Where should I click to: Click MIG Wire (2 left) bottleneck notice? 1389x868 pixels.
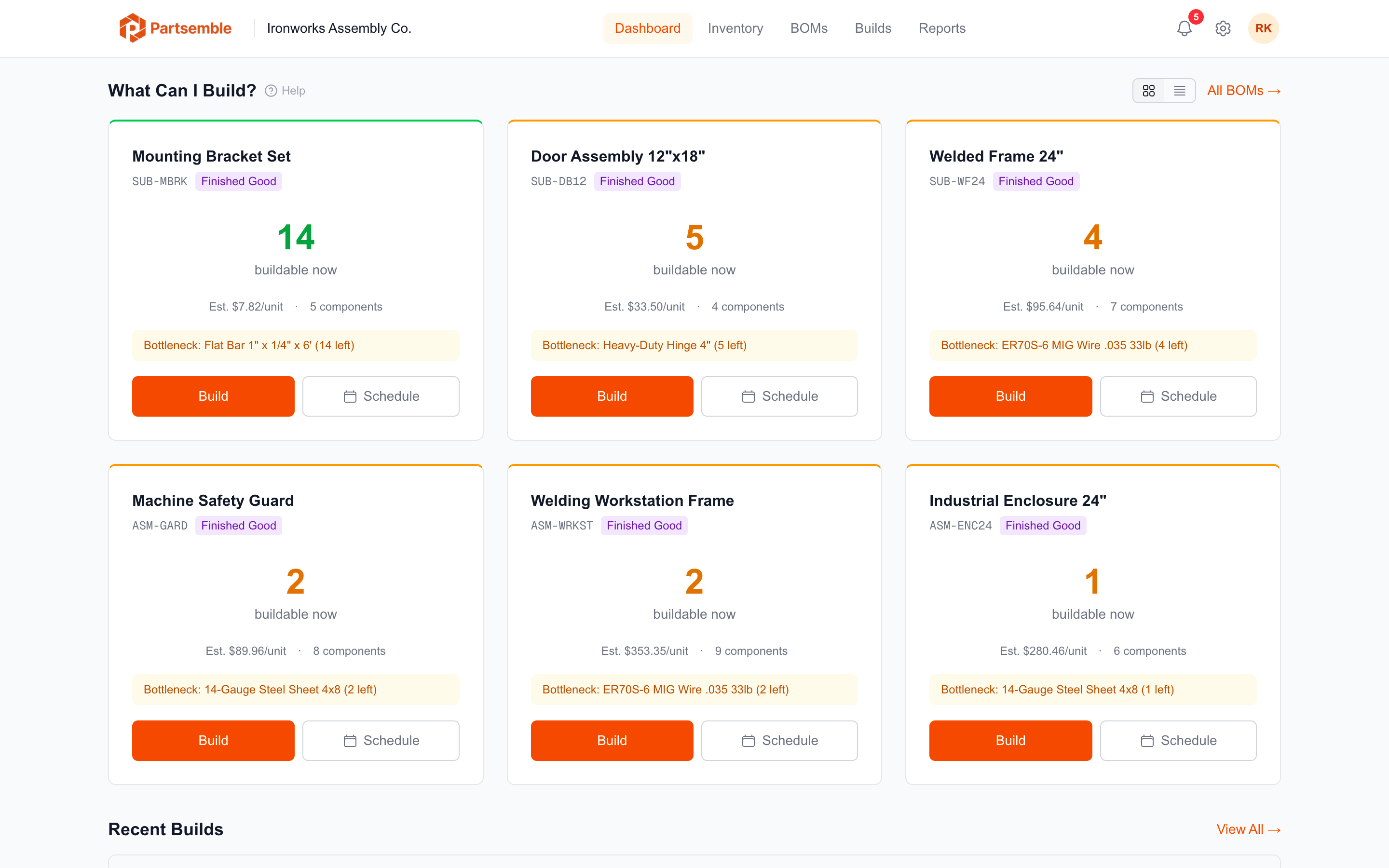pos(694,690)
